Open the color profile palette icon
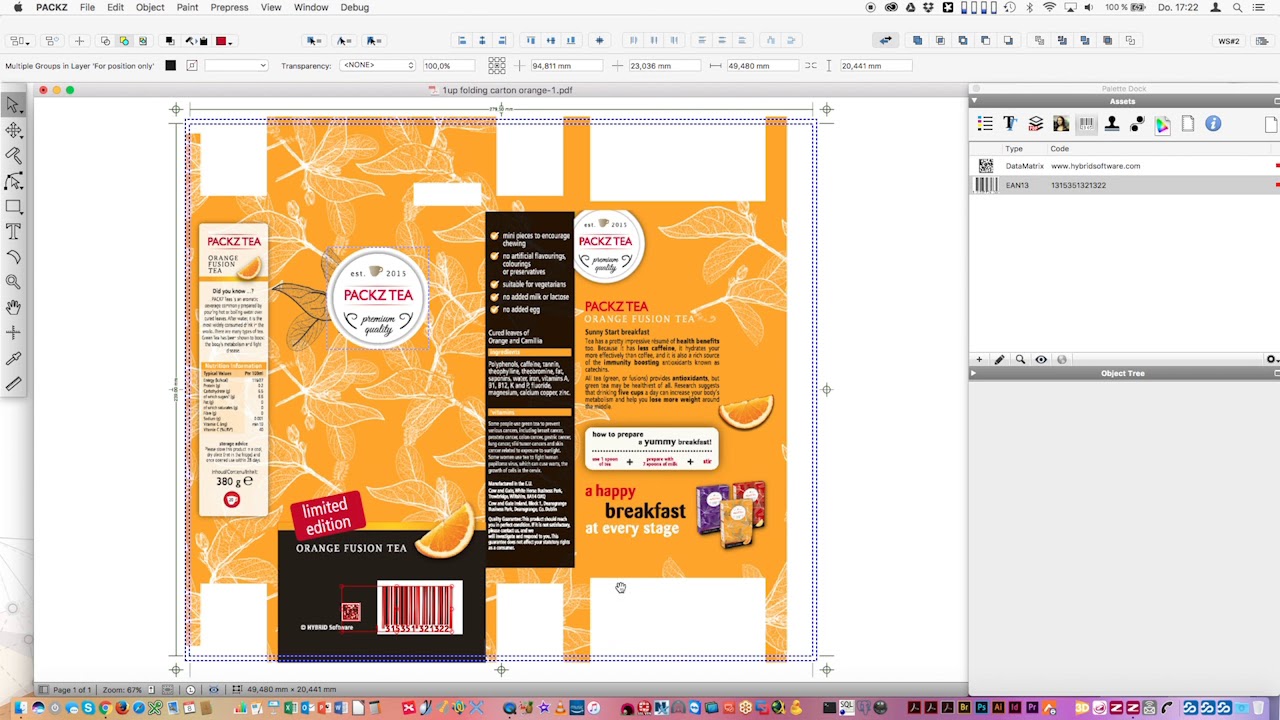 (1163, 124)
